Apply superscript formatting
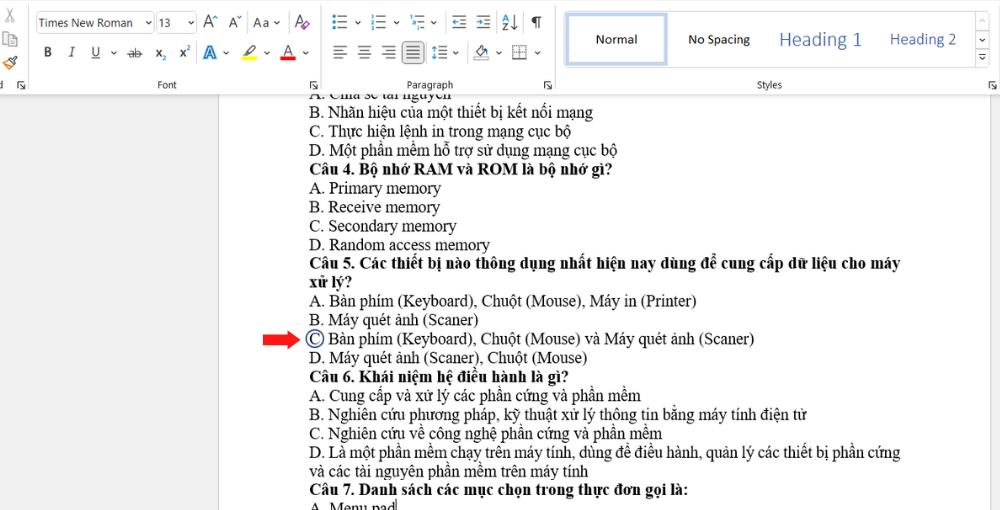 [184, 53]
